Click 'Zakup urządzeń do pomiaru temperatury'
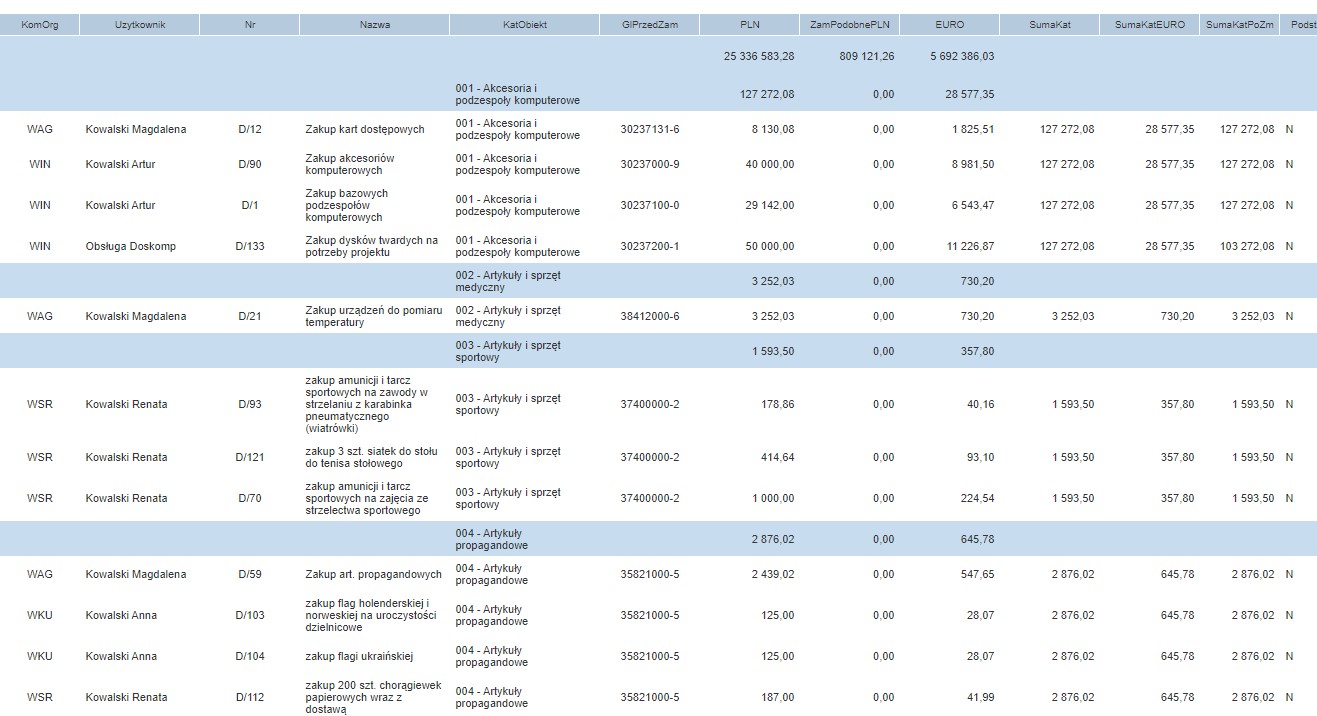 pos(373,316)
